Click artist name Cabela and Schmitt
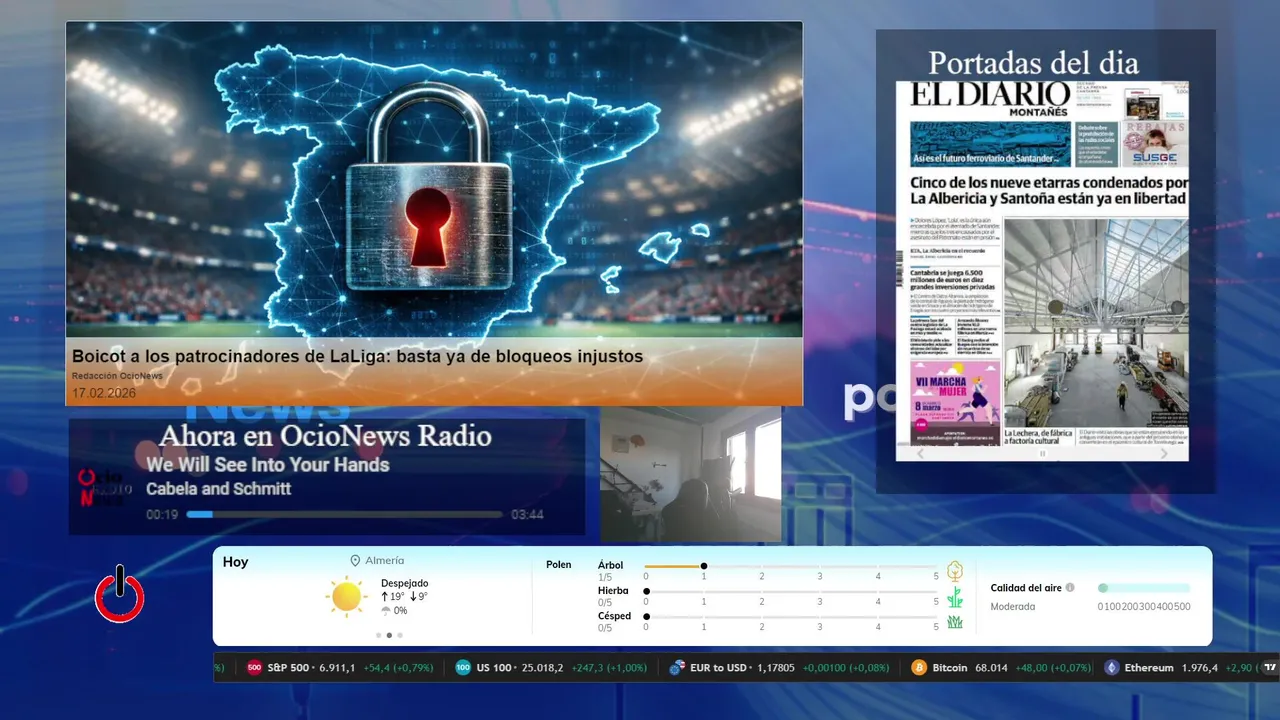 pos(218,489)
